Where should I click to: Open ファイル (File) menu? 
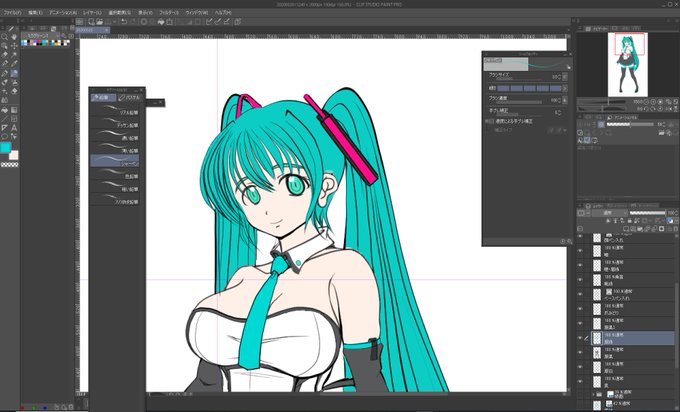[x=12, y=13]
